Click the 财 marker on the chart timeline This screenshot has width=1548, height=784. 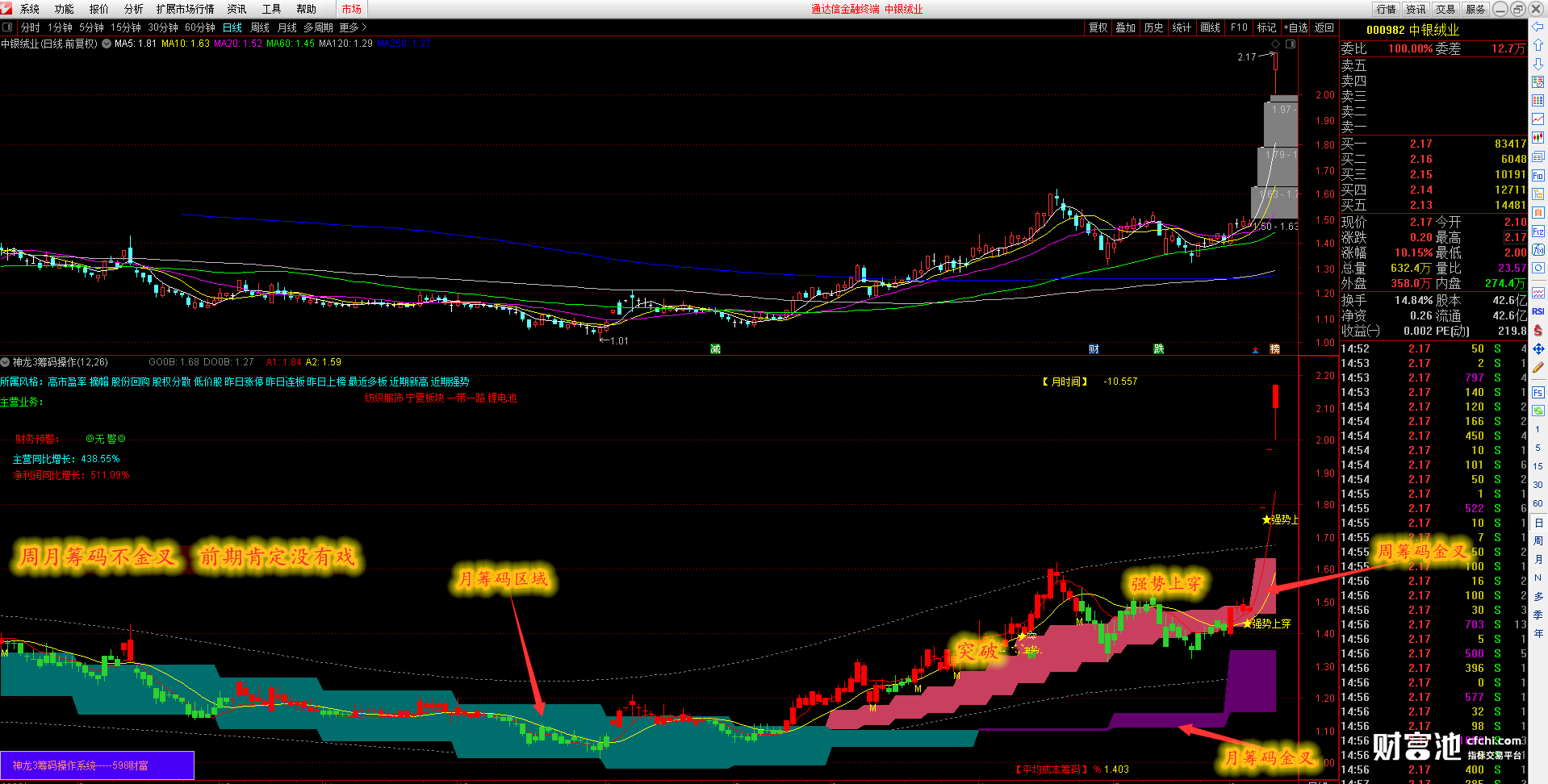tap(1094, 348)
